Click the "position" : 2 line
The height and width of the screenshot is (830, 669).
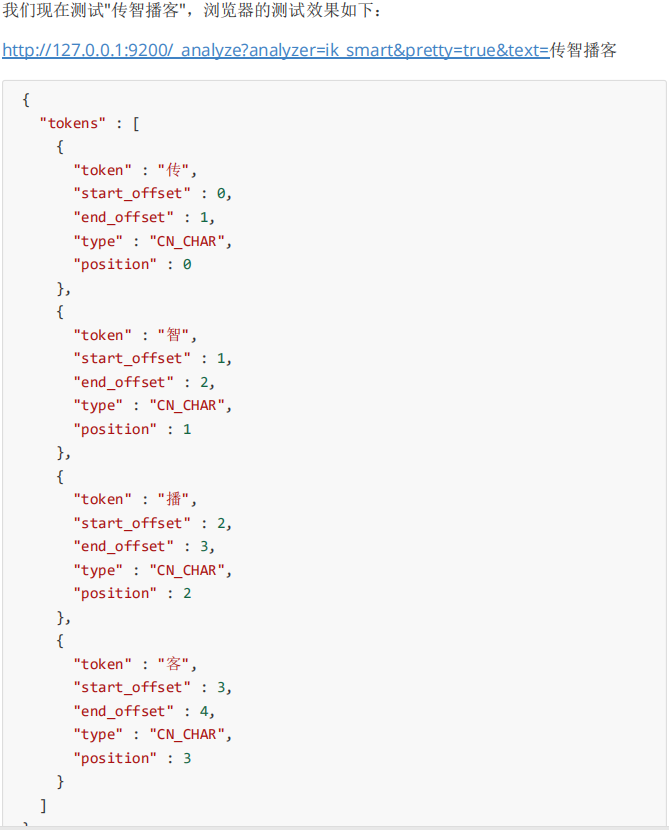click(131, 593)
